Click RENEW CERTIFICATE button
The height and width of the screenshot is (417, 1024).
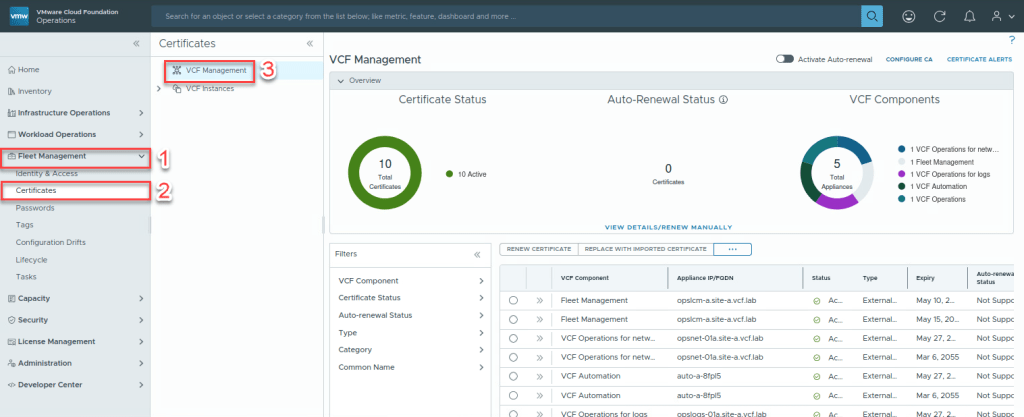point(539,249)
